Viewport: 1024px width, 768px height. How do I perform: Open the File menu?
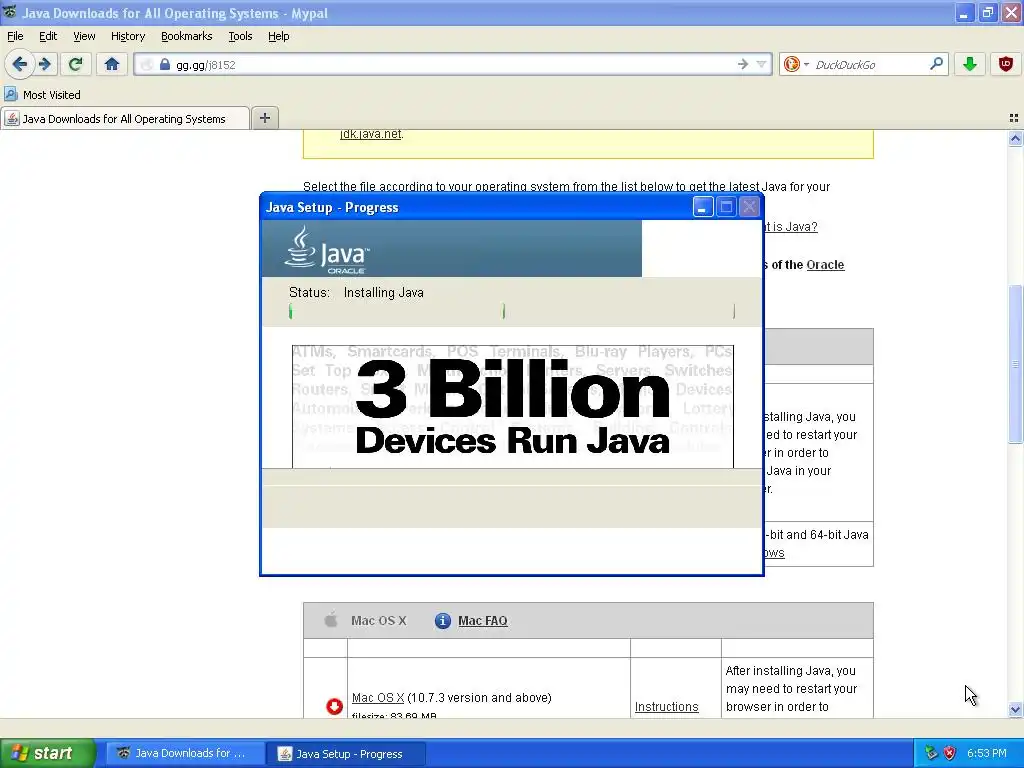coord(15,36)
